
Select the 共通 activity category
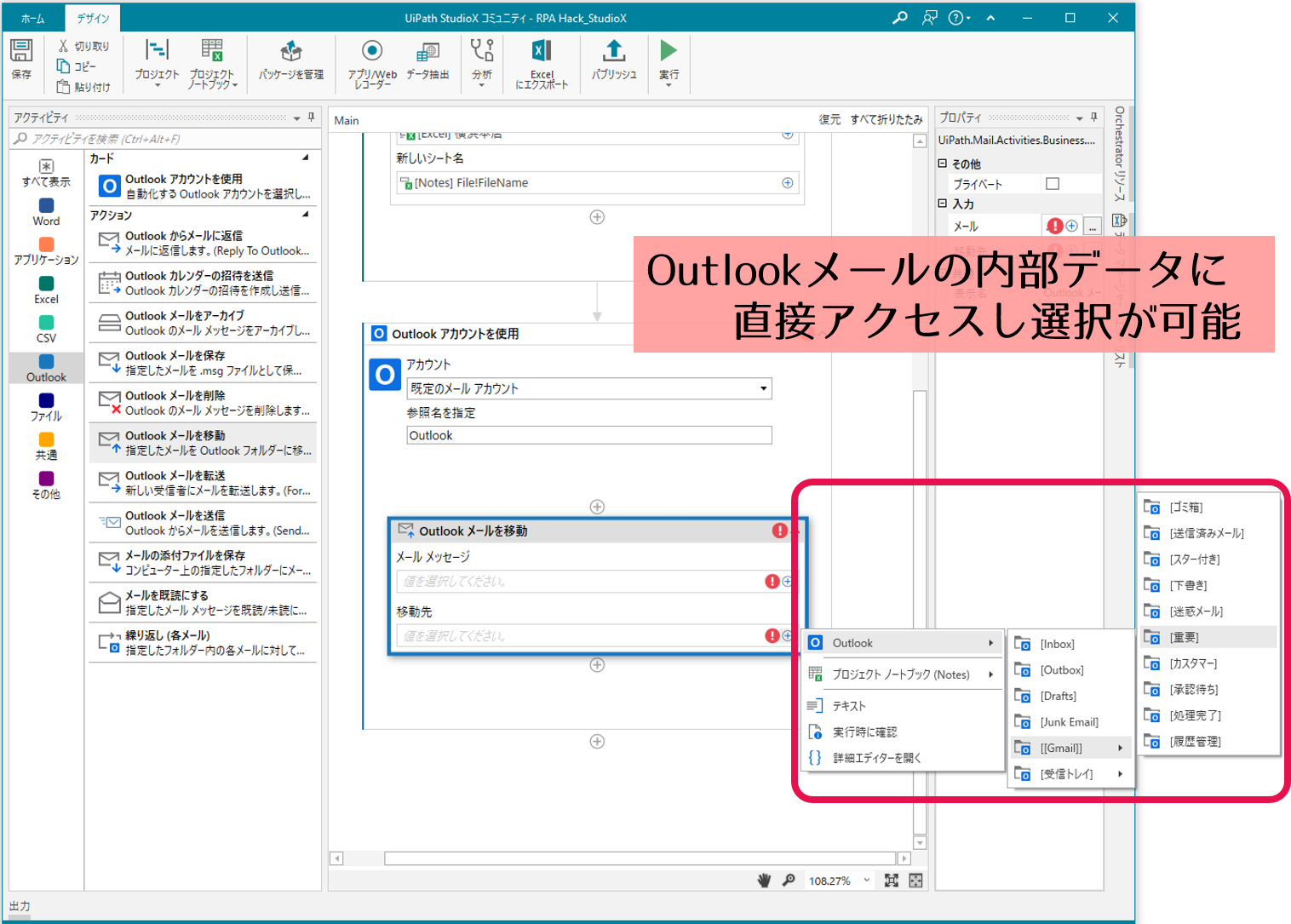[x=46, y=446]
